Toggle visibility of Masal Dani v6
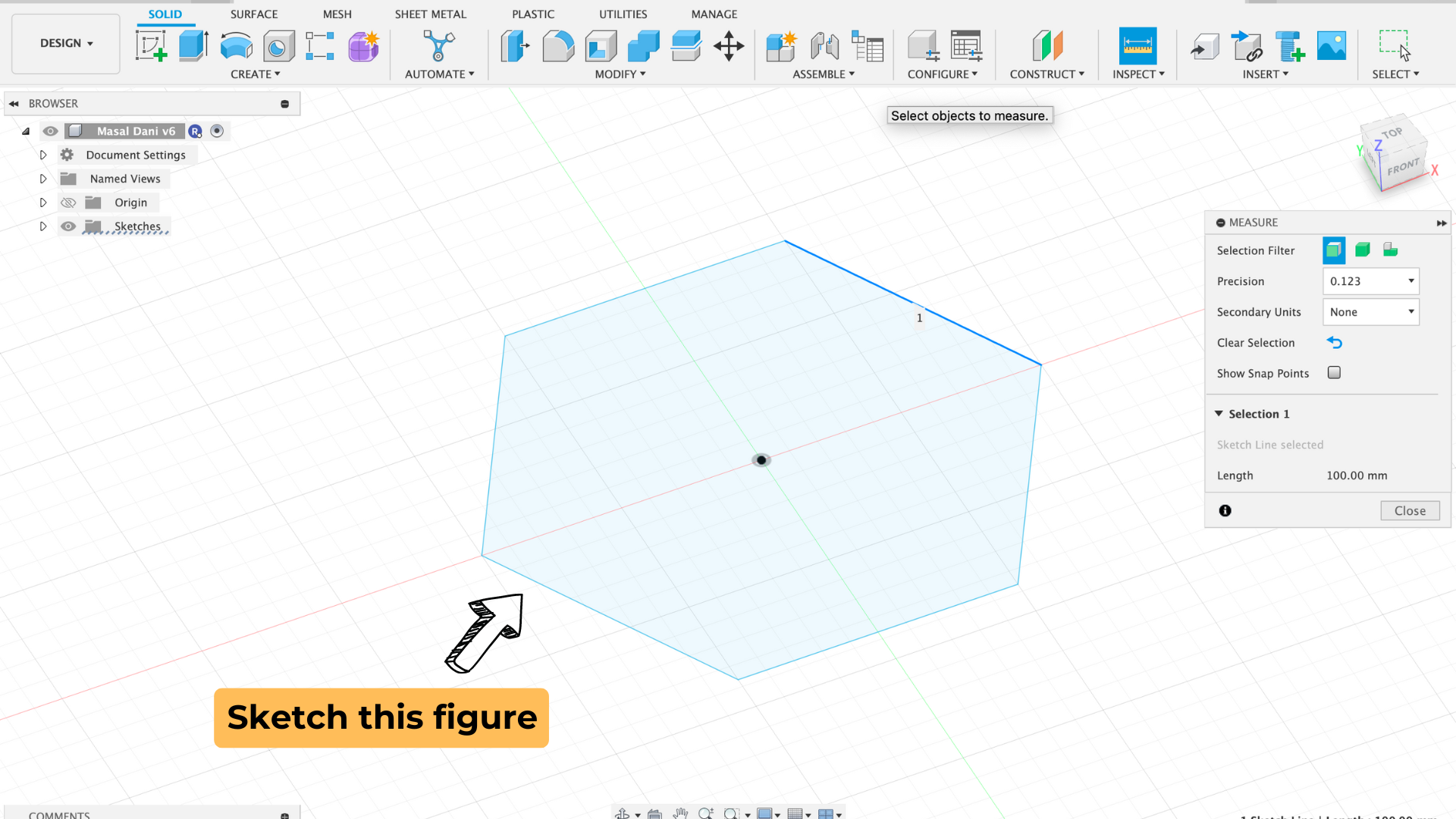Viewport: 1456px width, 819px height. [50, 131]
